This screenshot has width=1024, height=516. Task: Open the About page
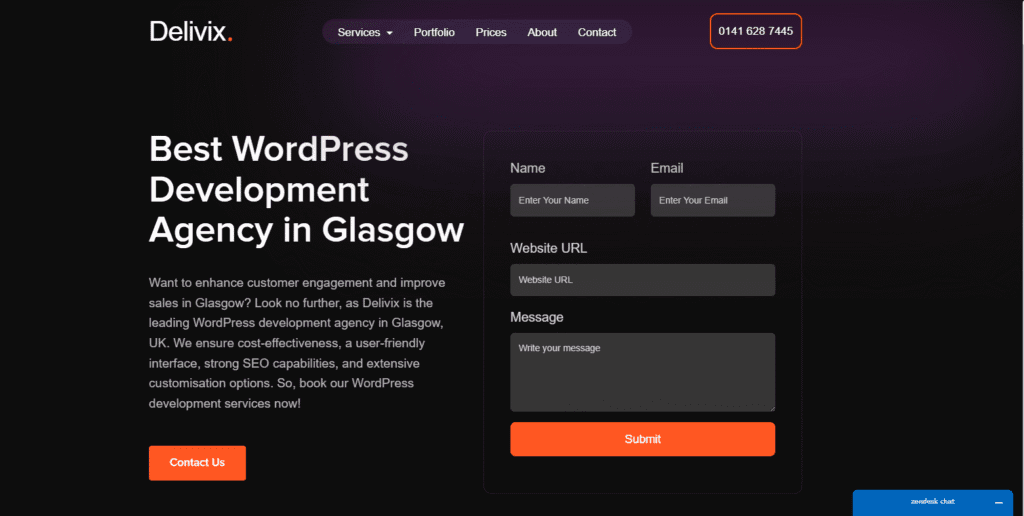542,32
